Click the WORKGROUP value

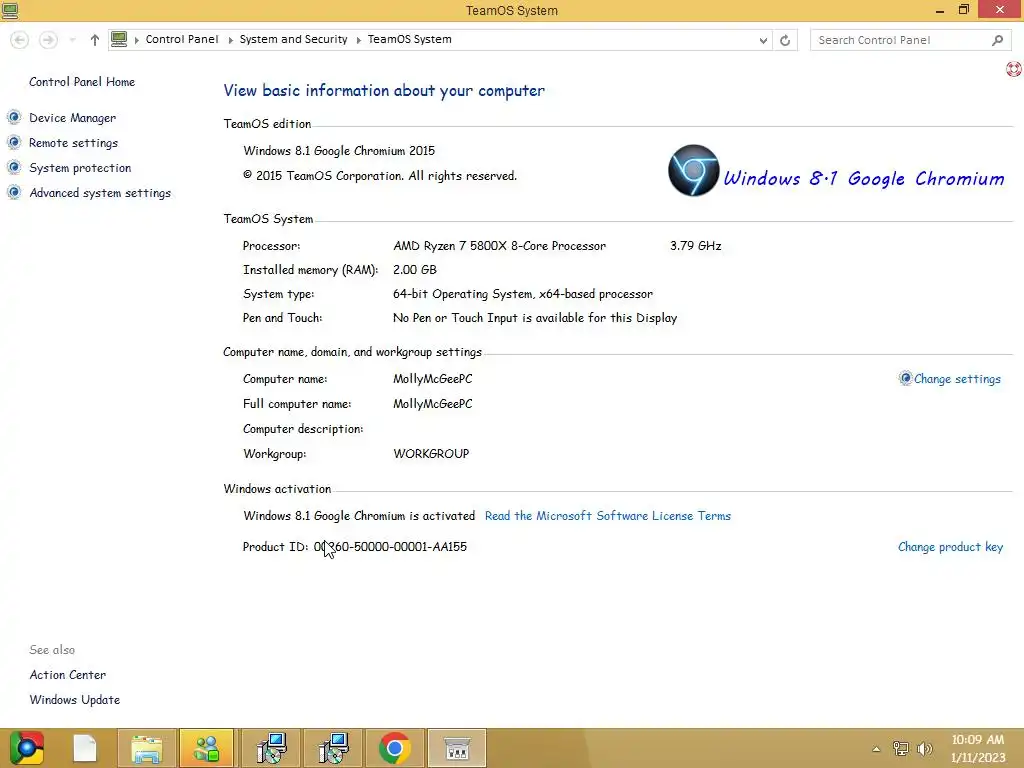pyautogui.click(x=431, y=454)
